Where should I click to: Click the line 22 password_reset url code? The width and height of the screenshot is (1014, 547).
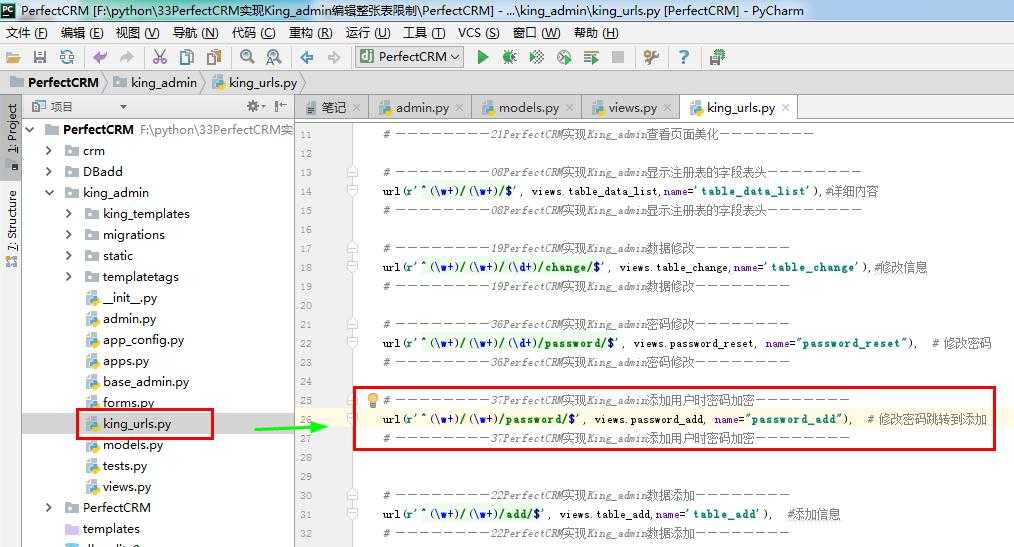pyautogui.click(x=649, y=343)
